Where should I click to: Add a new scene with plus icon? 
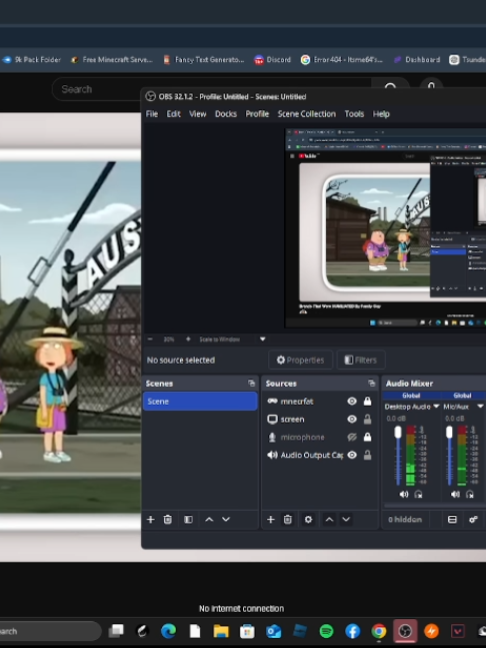point(150,519)
